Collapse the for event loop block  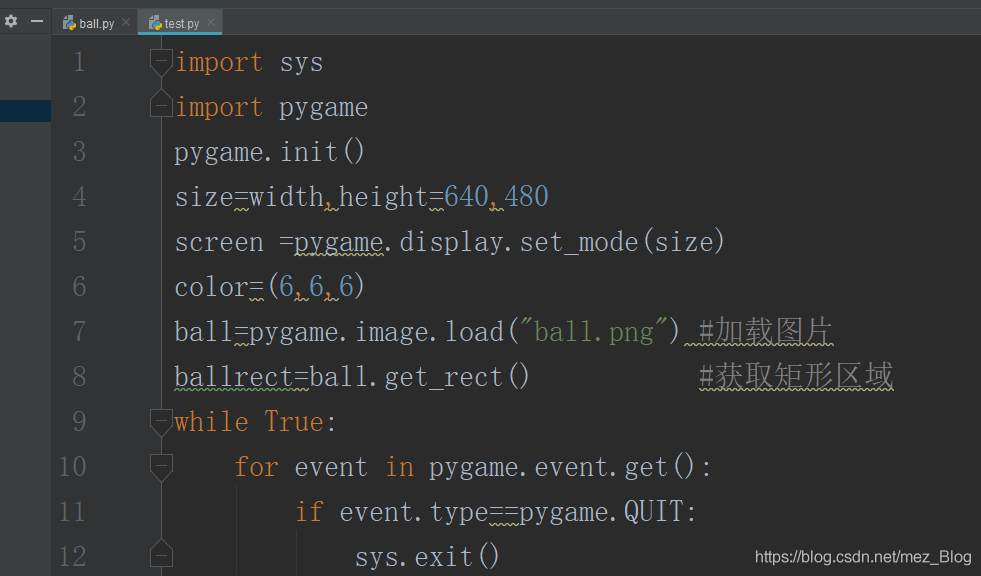click(x=161, y=466)
